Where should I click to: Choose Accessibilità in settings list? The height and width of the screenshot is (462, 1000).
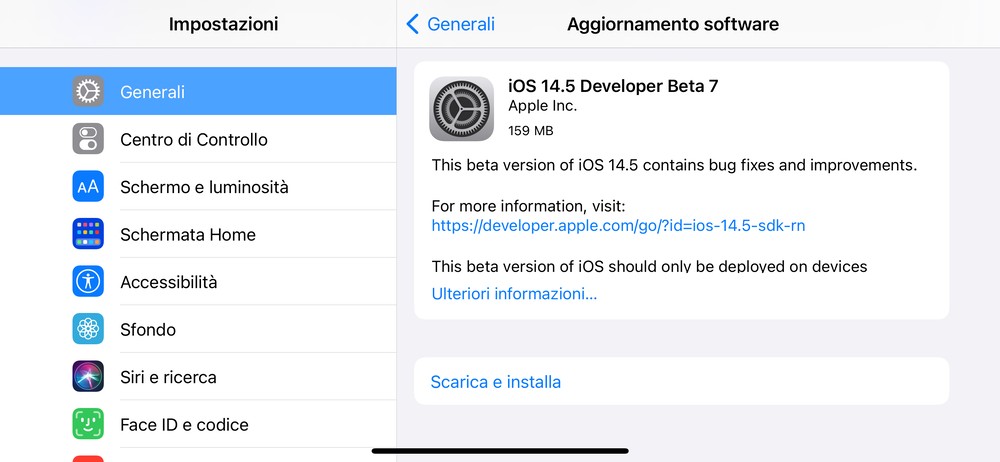pos(198,281)
